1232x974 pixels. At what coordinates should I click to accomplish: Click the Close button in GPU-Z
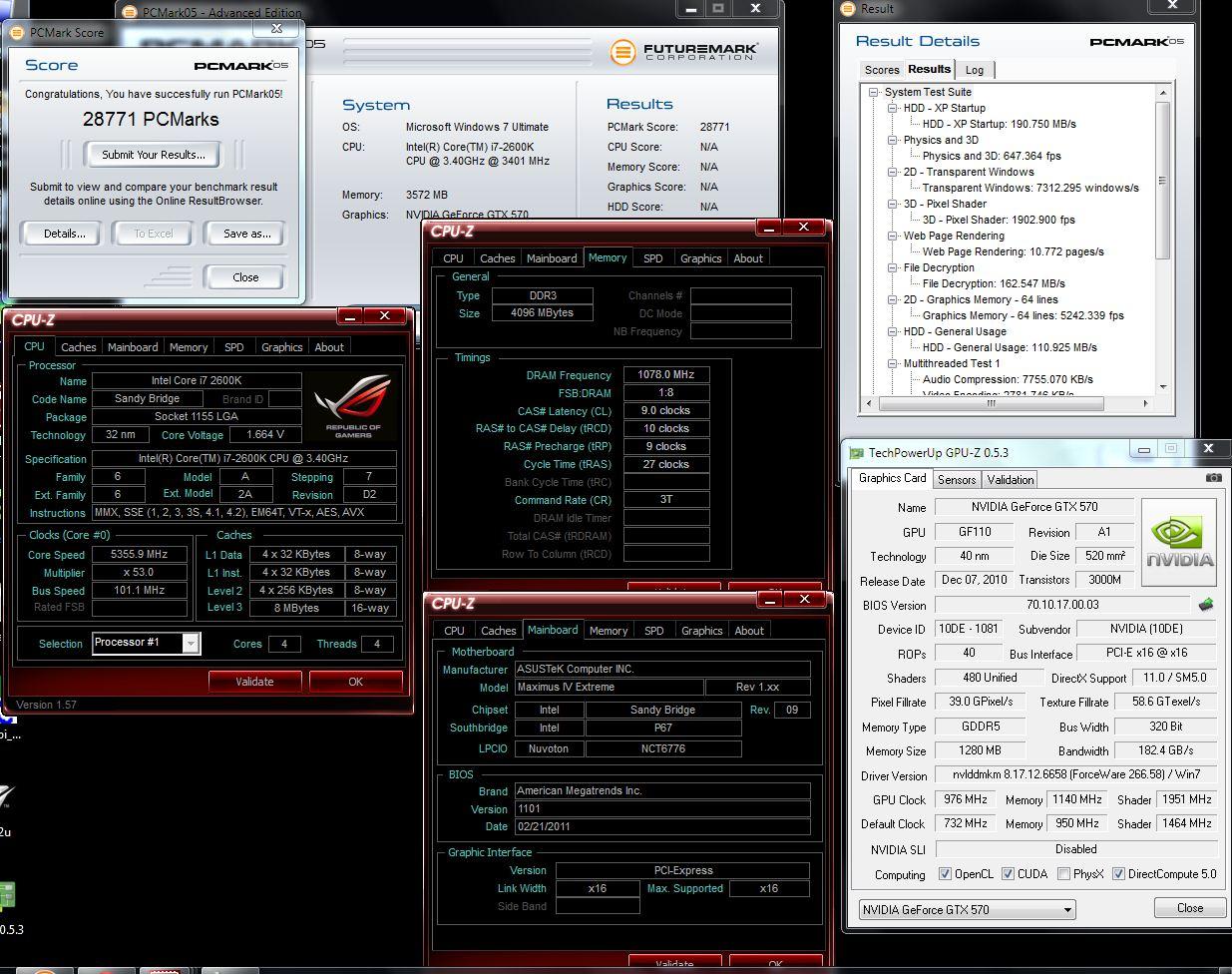coord(1190,908)
